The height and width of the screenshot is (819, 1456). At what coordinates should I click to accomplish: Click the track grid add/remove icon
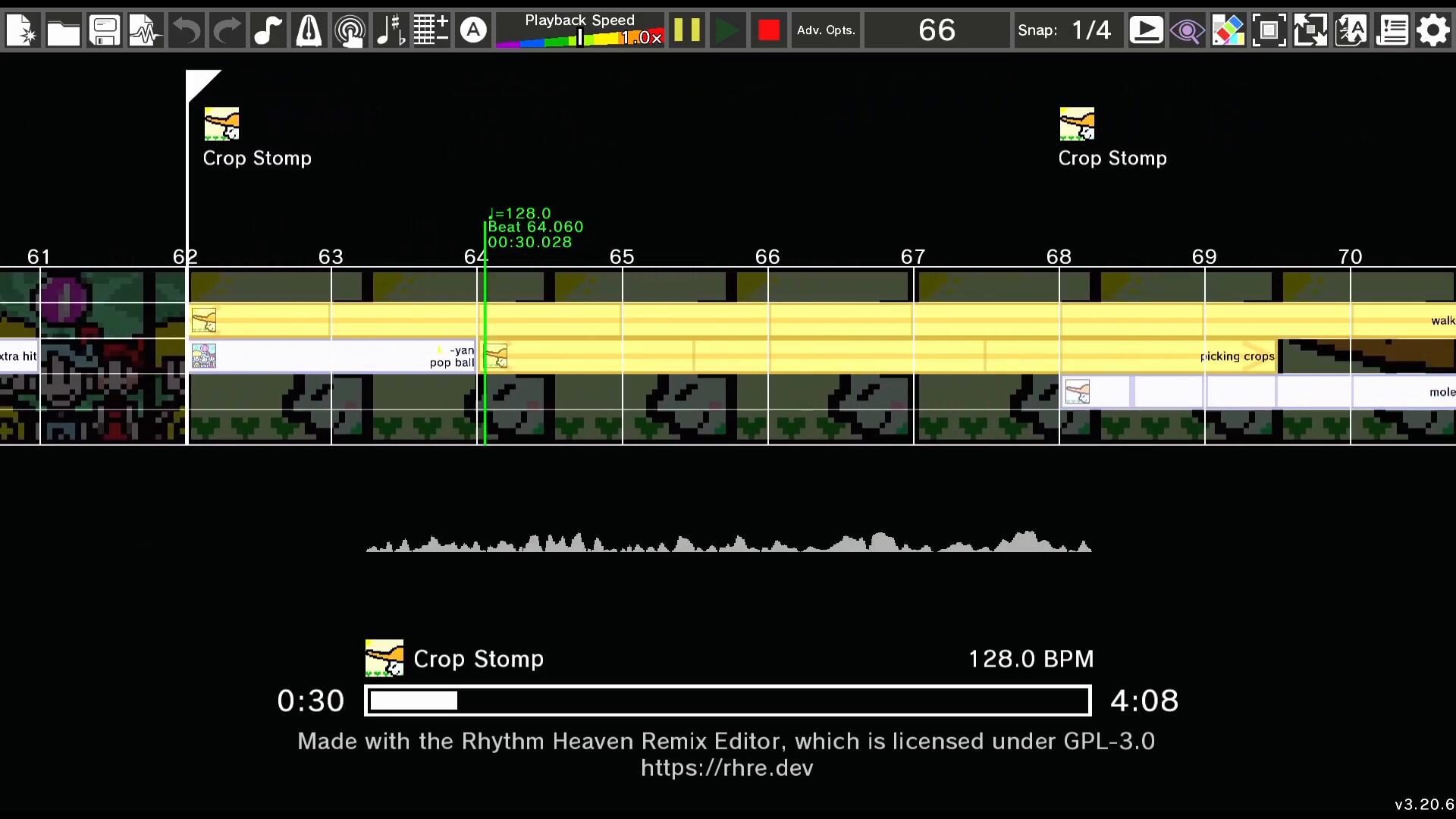pyautogui.click(x=431, y=31)
